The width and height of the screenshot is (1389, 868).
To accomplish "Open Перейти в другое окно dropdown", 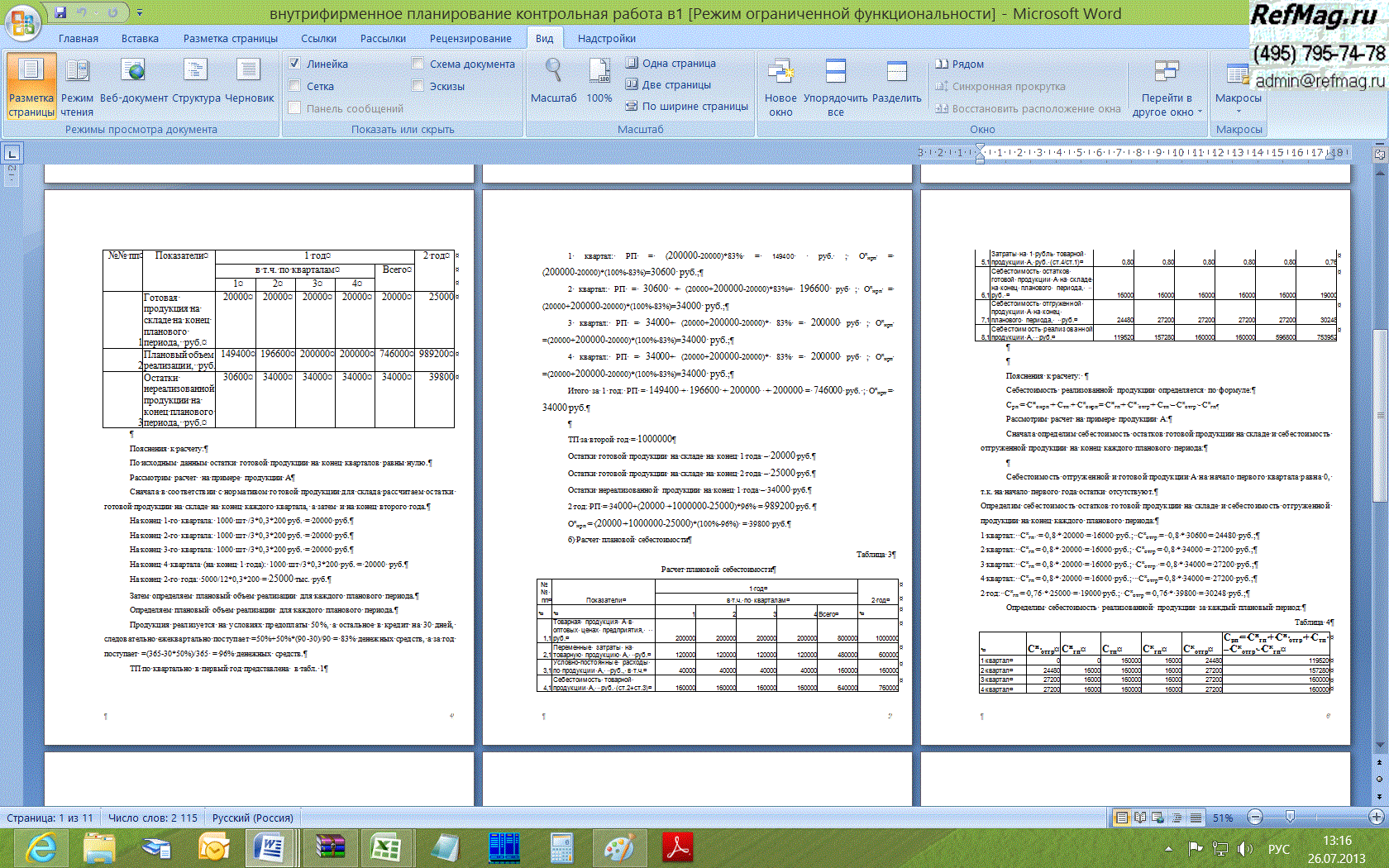I will coord(1167,112).
